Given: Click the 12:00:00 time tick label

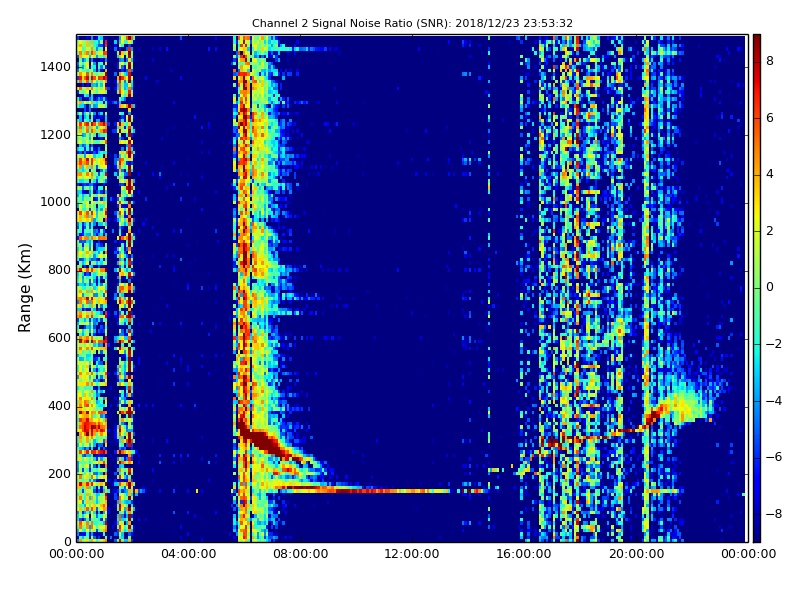Looking at the screenshot, I should [412, 554].
